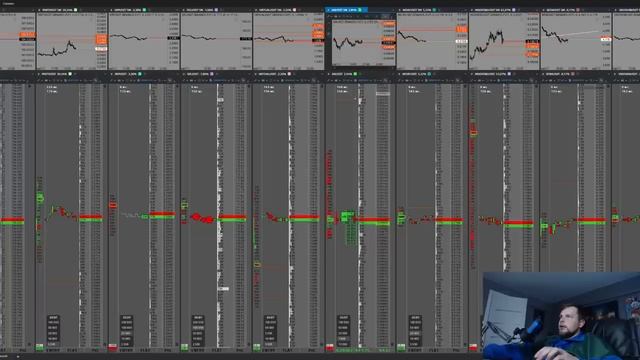Click FLAT button in purple-linked order book

pyautogui.click(x=216, y=350)
